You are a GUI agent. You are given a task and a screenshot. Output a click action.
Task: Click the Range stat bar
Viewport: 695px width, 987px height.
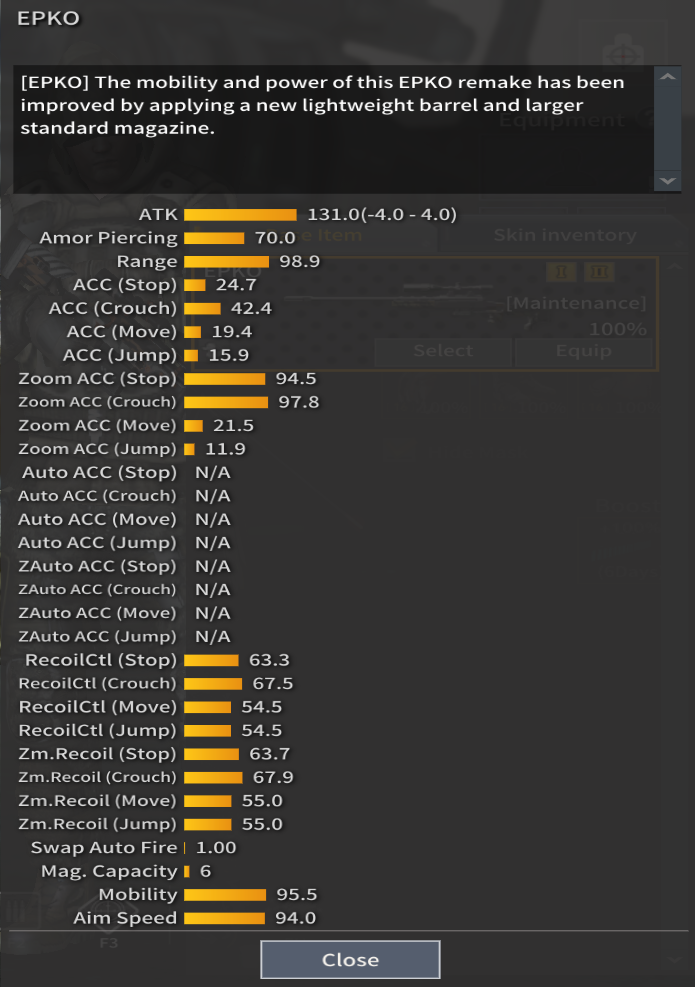point(226,262)
